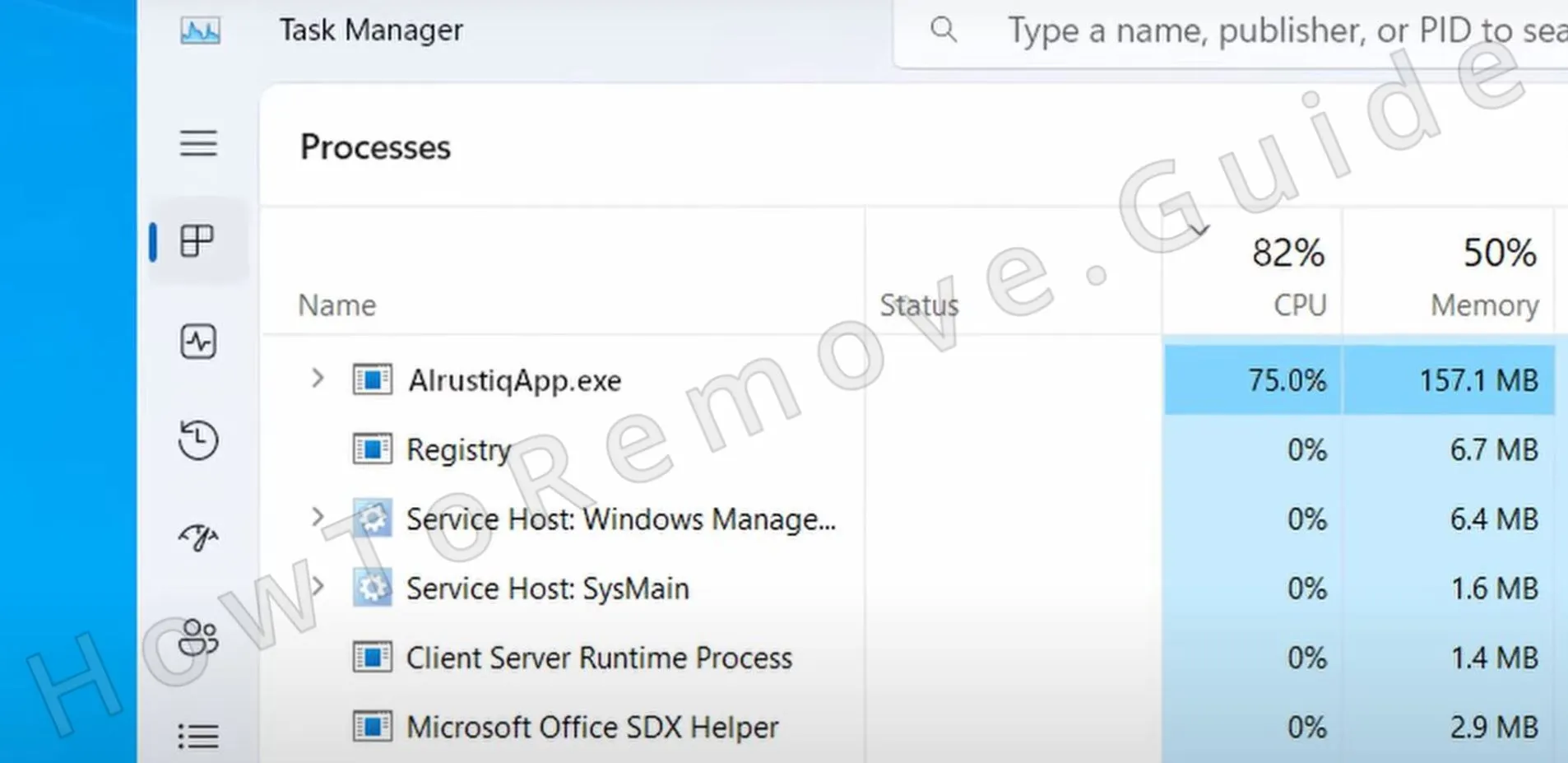Click the Service Host: Windows Manage gear icon

point(373,519)
